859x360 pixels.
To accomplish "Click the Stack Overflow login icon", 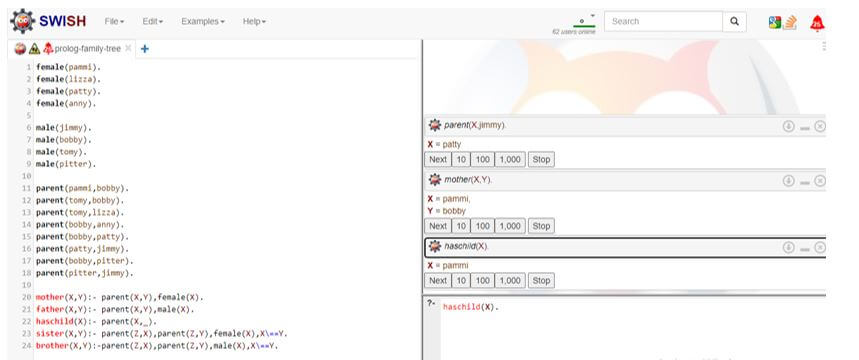I will pyautogui.click(x=789, y=22).
